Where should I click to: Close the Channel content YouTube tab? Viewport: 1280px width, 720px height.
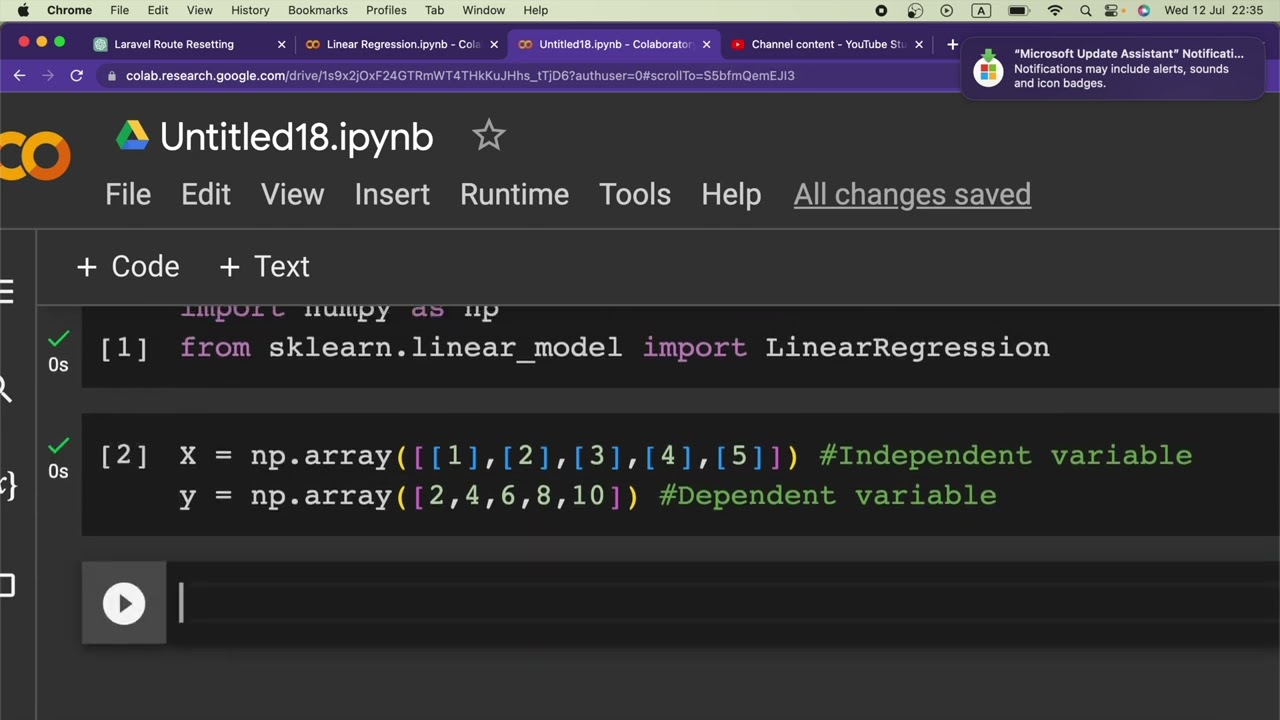[x=919, y=44]
